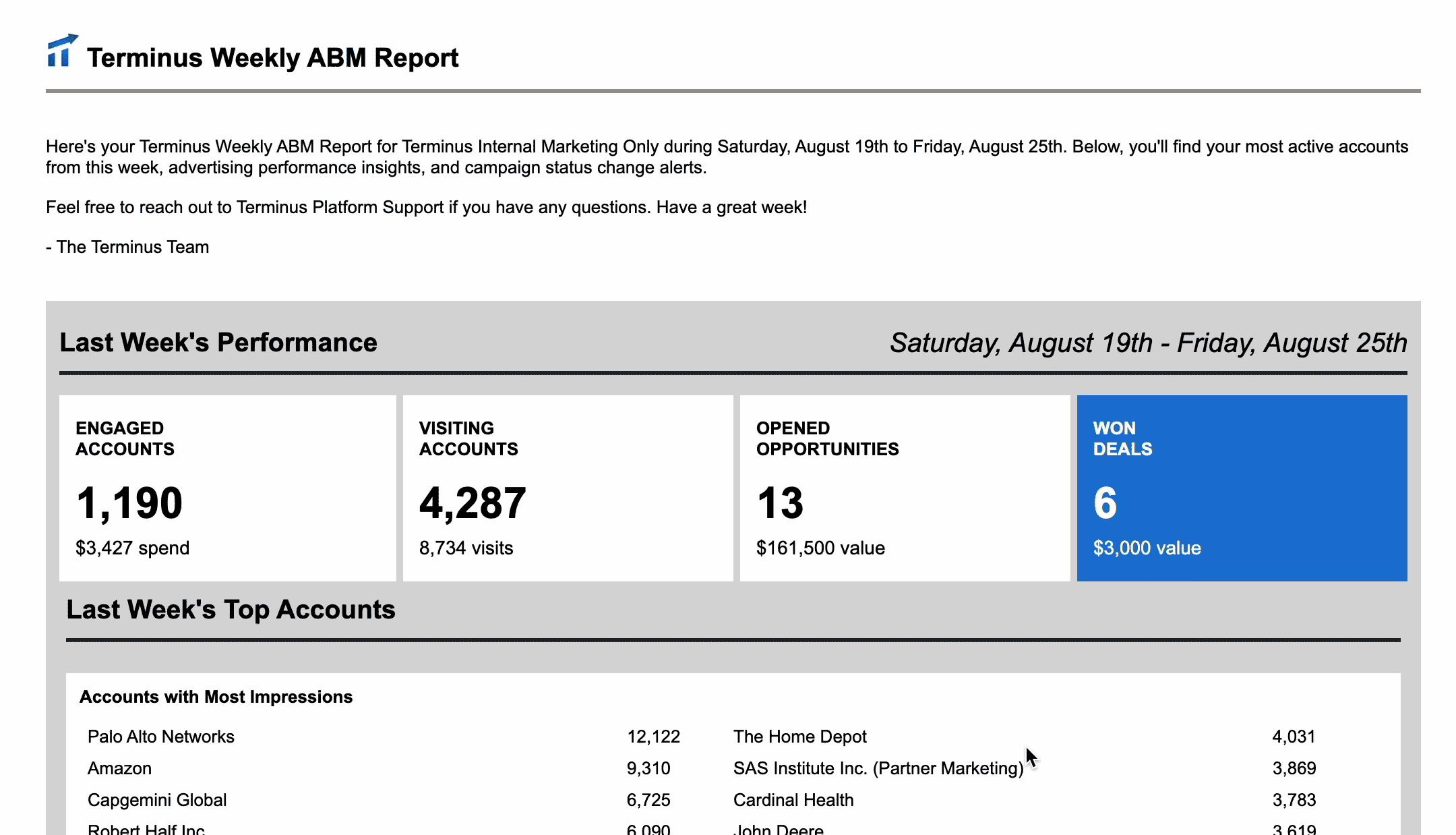The height and width of the screenshot is (835, 1456).
Task: Click the 6,725 impressions value
Action: point(648,800)
